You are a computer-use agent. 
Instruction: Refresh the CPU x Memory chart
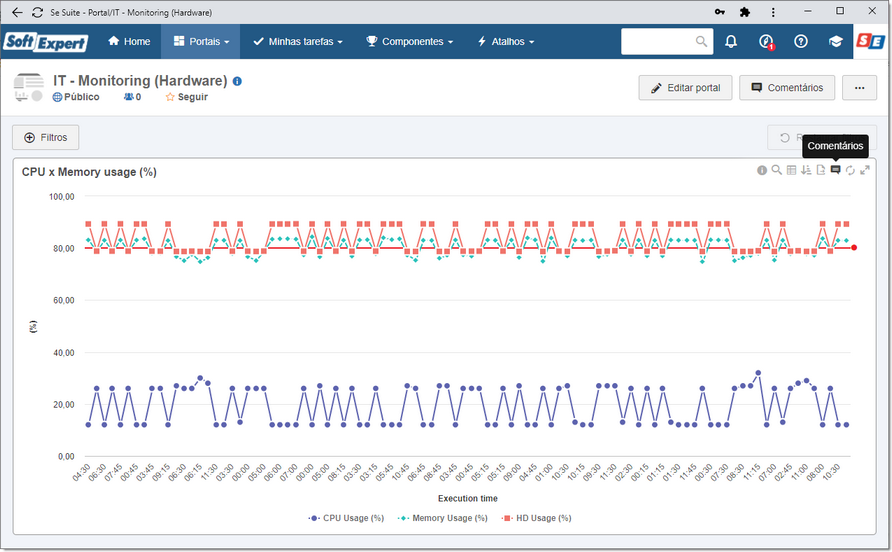pos(850,170)
